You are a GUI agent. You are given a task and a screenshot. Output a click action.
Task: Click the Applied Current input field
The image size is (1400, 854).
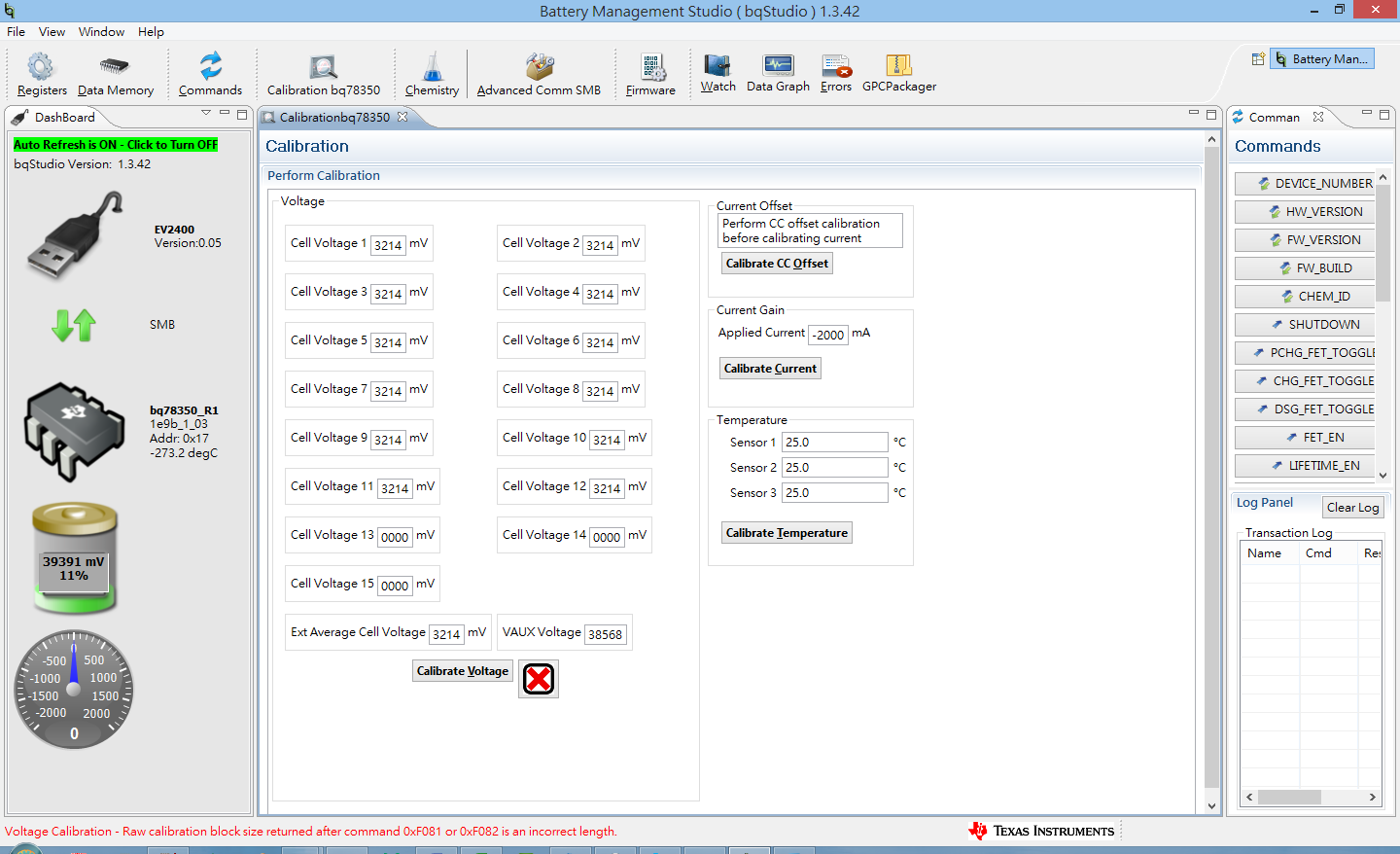(x=829, y=335)
